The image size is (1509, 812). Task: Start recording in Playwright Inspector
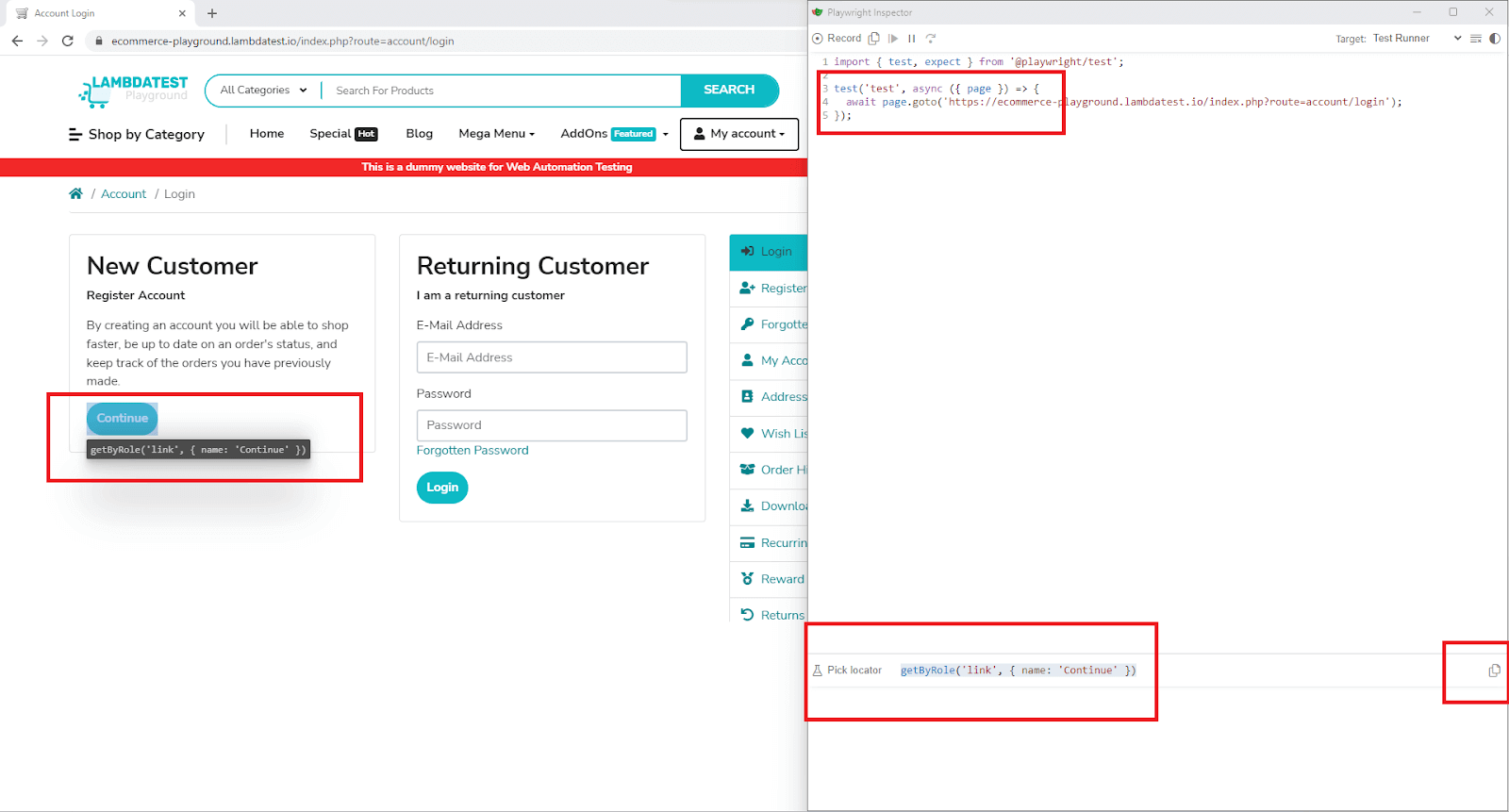837,39
